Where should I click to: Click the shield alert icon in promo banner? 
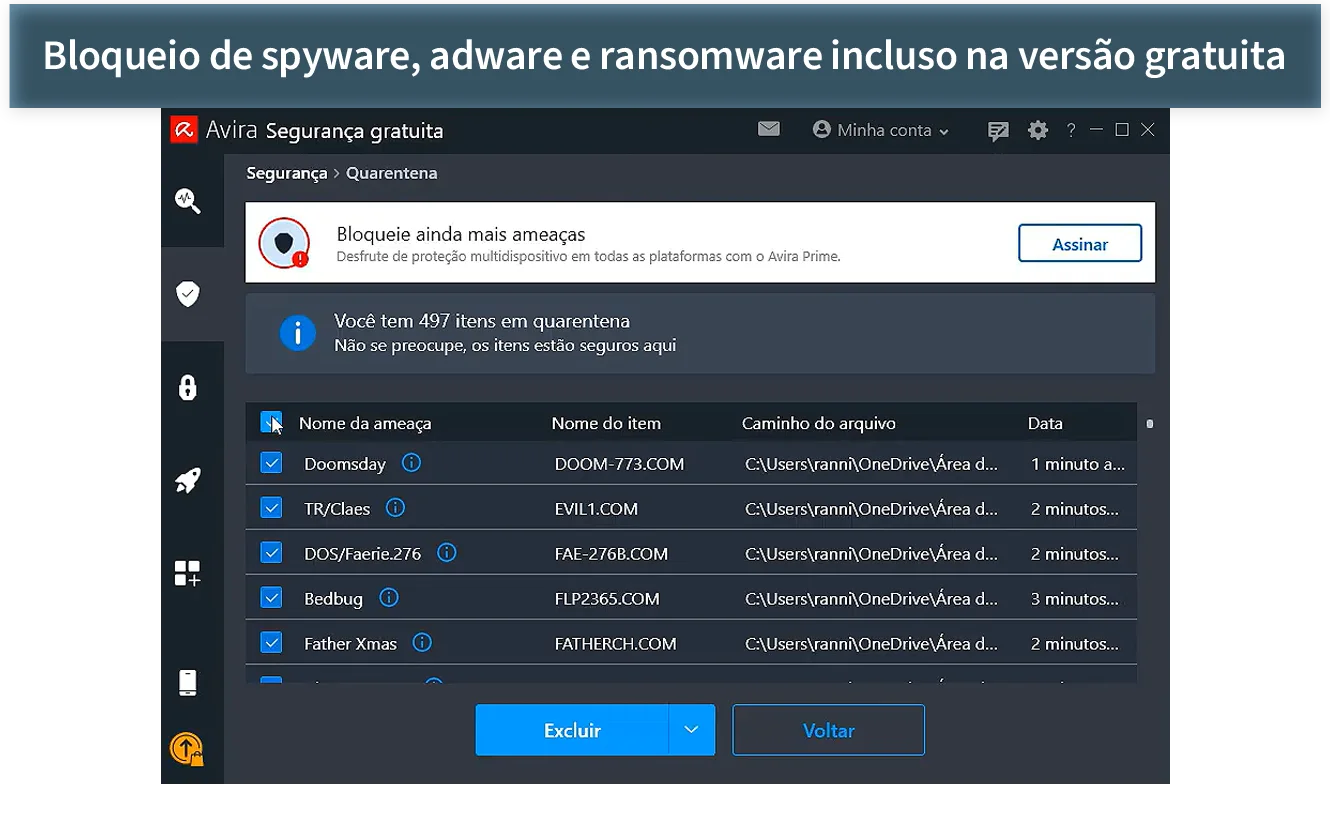284,243
